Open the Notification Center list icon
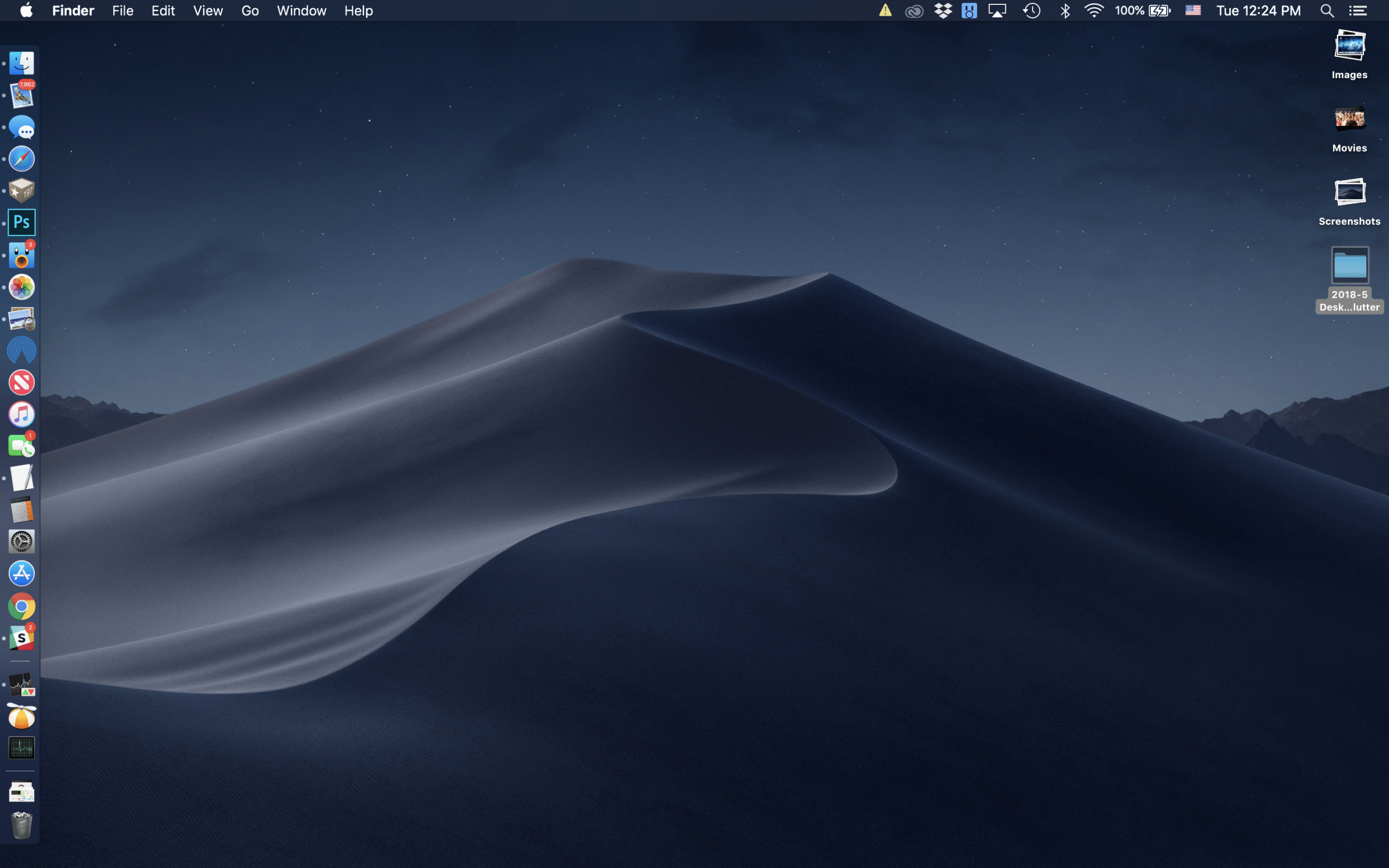The width and height of the screenshot is (1389, 868). [x=1358, y=10]
